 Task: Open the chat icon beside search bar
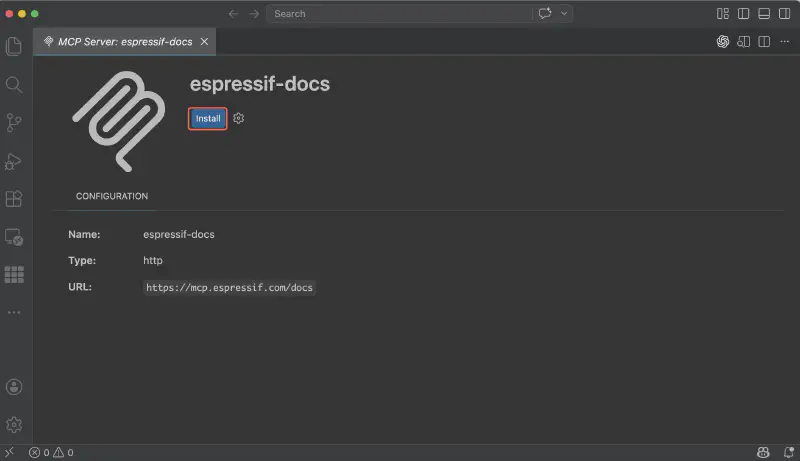(x=545, y=13)
